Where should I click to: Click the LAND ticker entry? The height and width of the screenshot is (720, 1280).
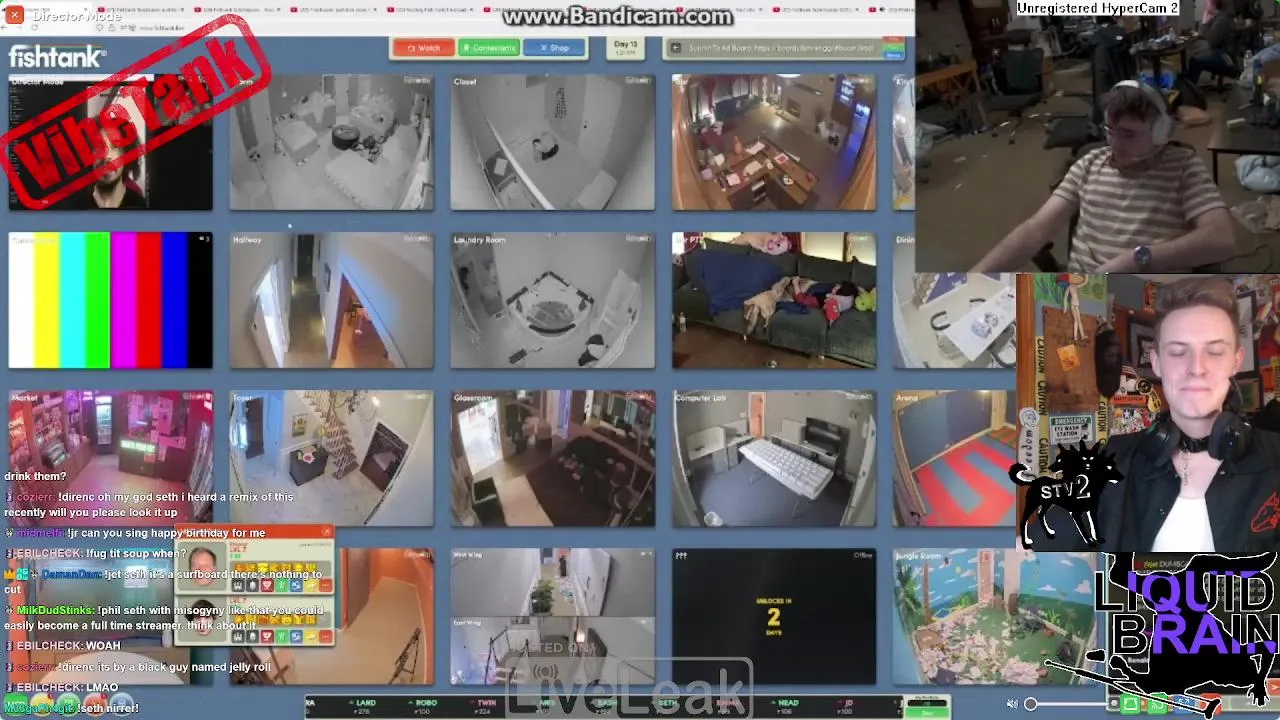coord(363,706)
